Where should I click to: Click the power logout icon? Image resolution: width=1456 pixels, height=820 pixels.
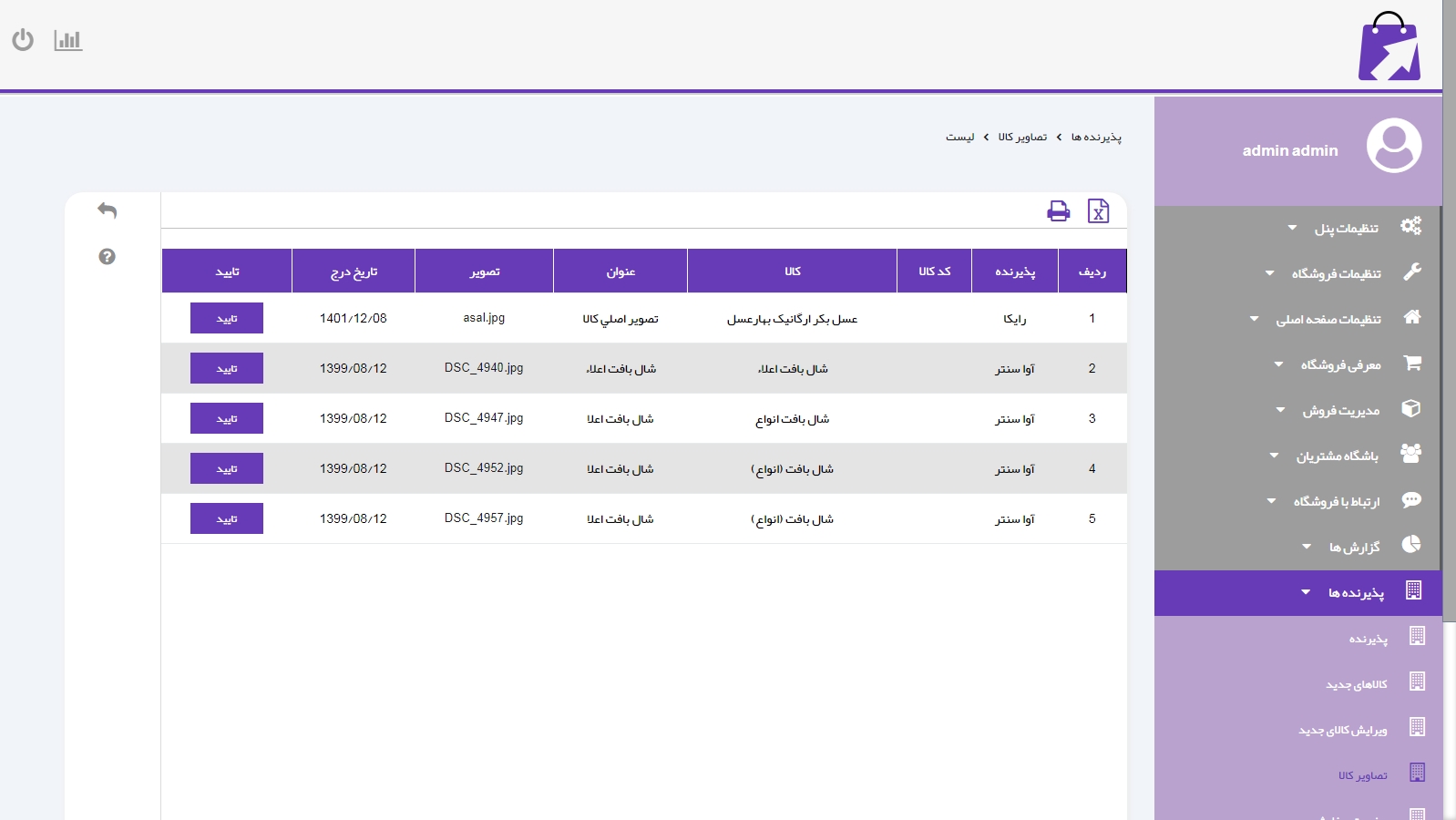pos(23,40)
